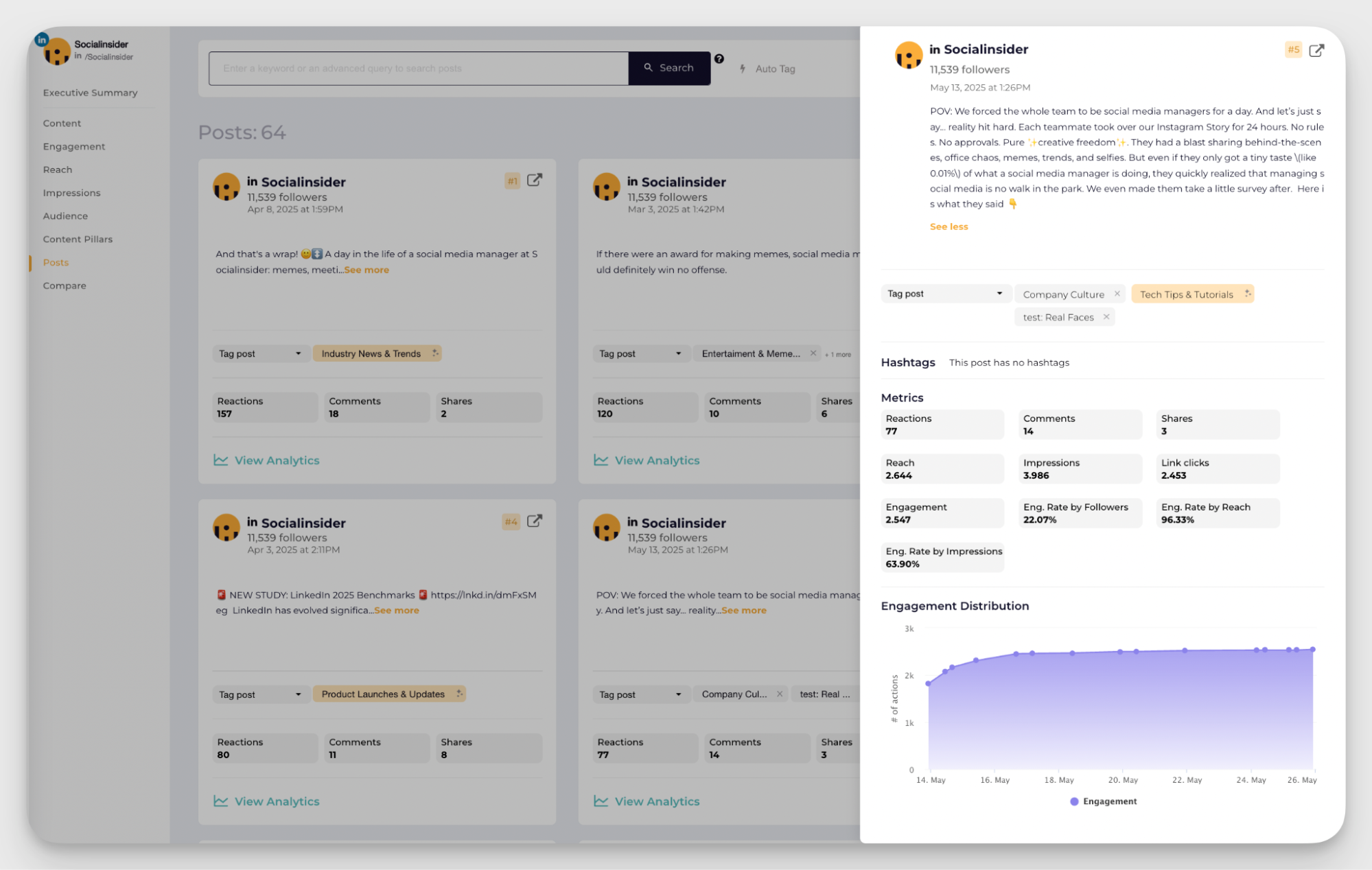The image size is (1372, 870).
Task: Open Executive Summary in sidebar
Action: click(90, 93)
